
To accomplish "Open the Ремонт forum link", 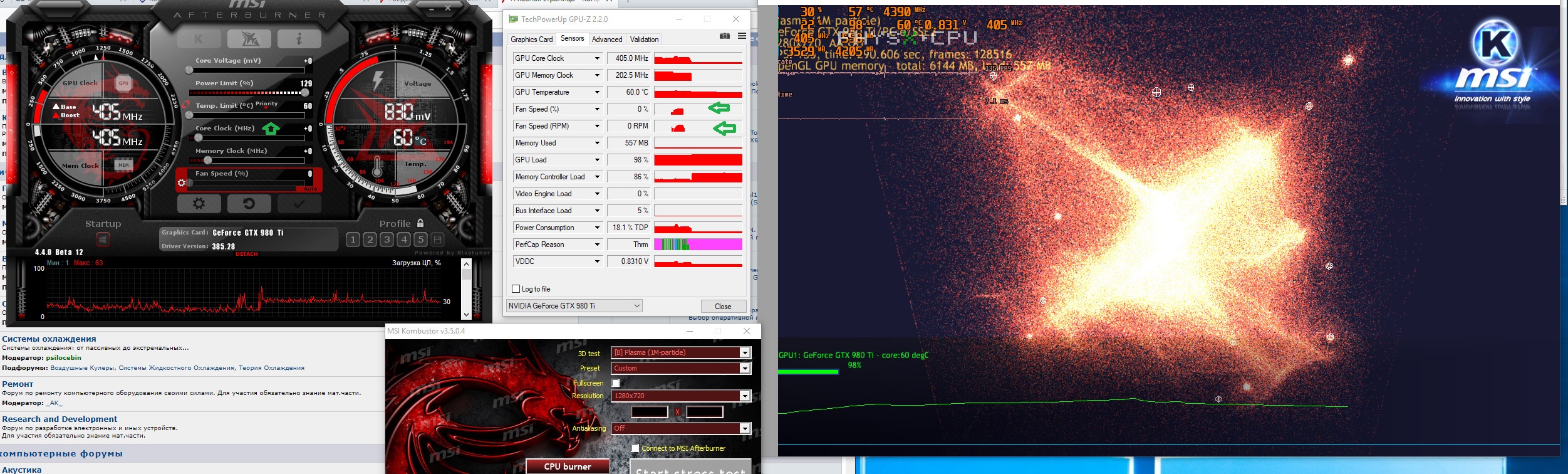I will coord(18,384).
